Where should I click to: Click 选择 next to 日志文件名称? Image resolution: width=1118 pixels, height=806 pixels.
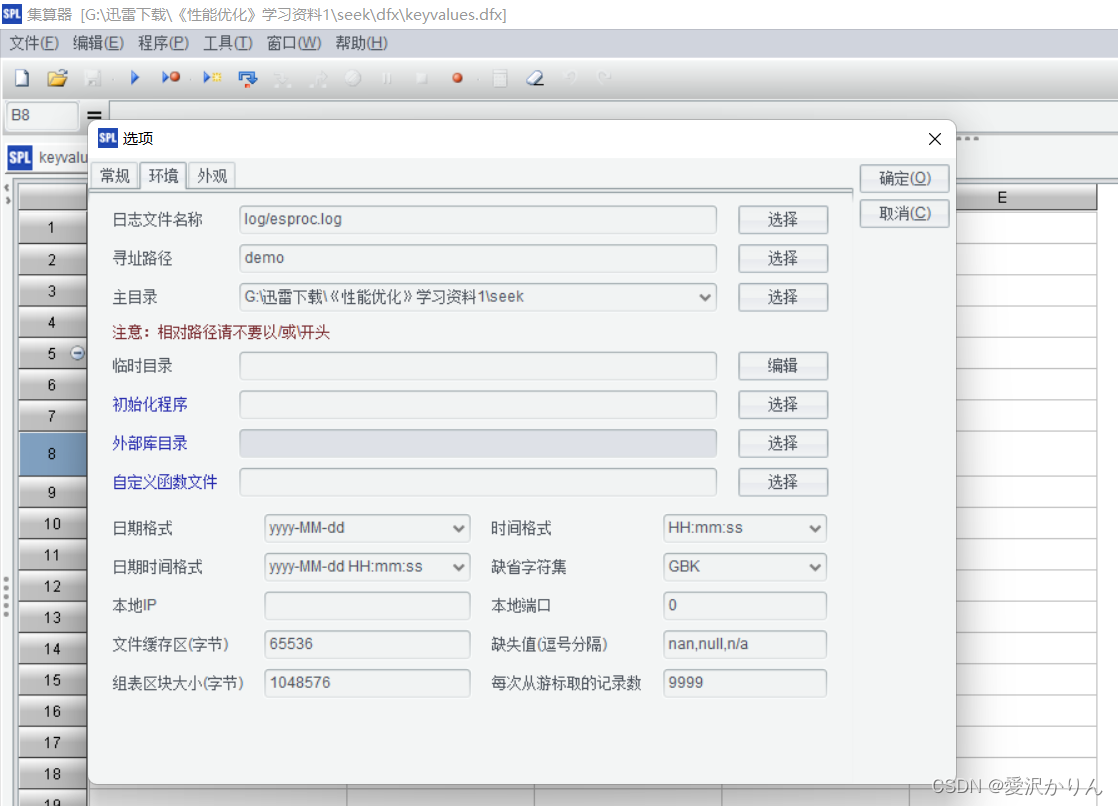tap(783, 220)
